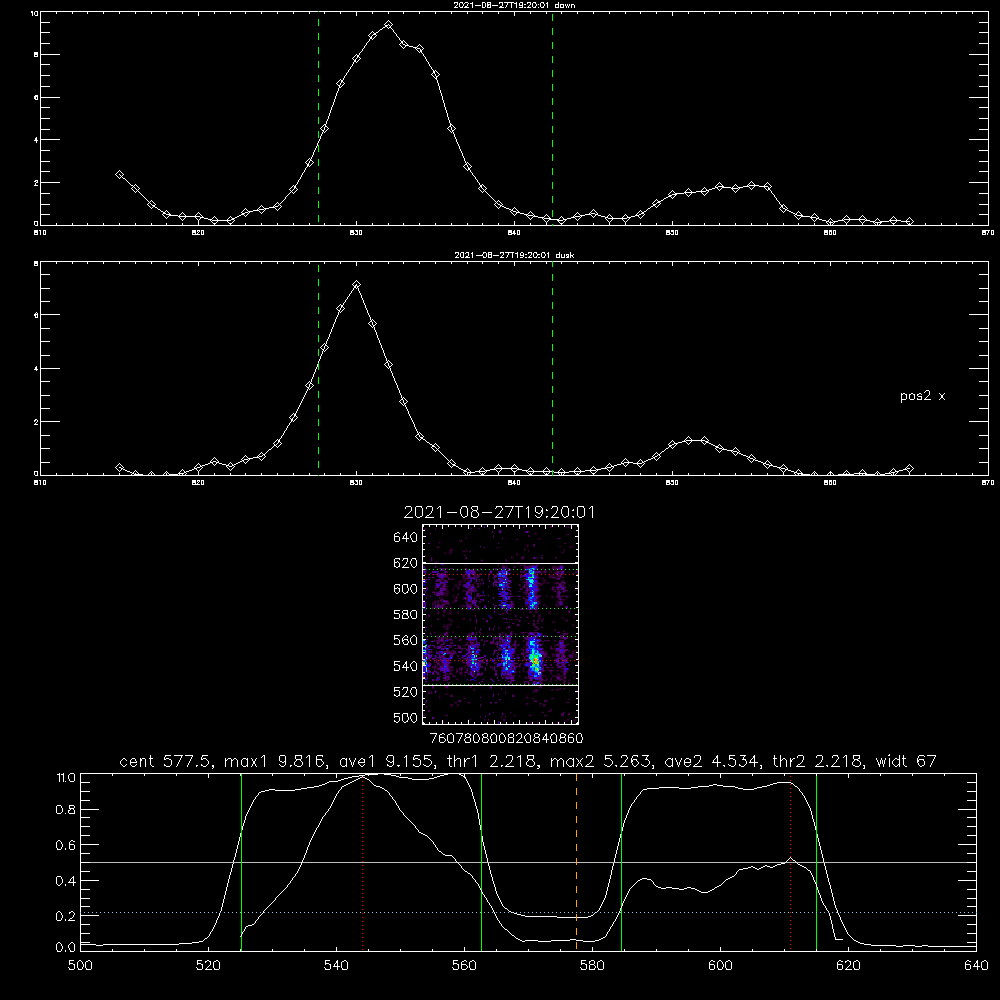Screen dimensions: 1000x1000
Task: Click the peak diamond marker of the dawn profile
Action: pyautogui.click(x=388, y=25)
